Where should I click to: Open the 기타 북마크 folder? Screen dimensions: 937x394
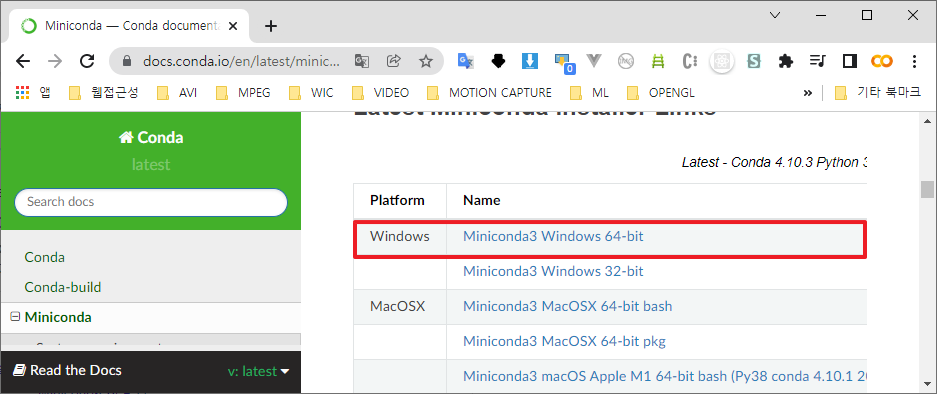877,93
